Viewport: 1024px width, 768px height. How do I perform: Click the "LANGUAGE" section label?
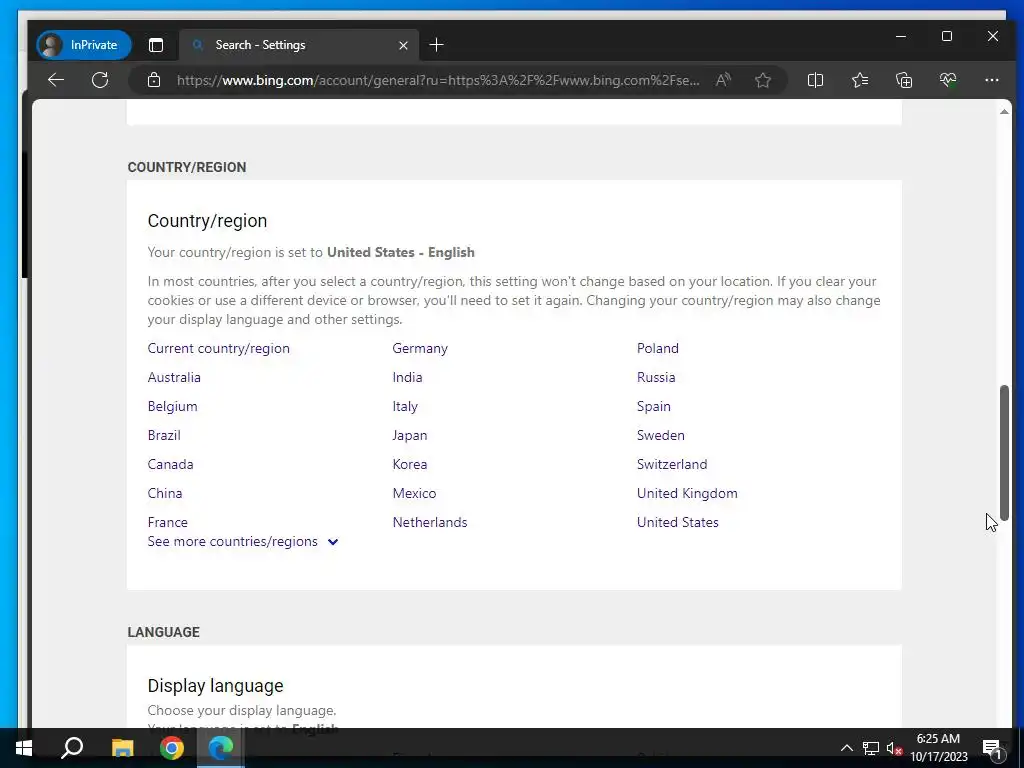pos(163,632)
